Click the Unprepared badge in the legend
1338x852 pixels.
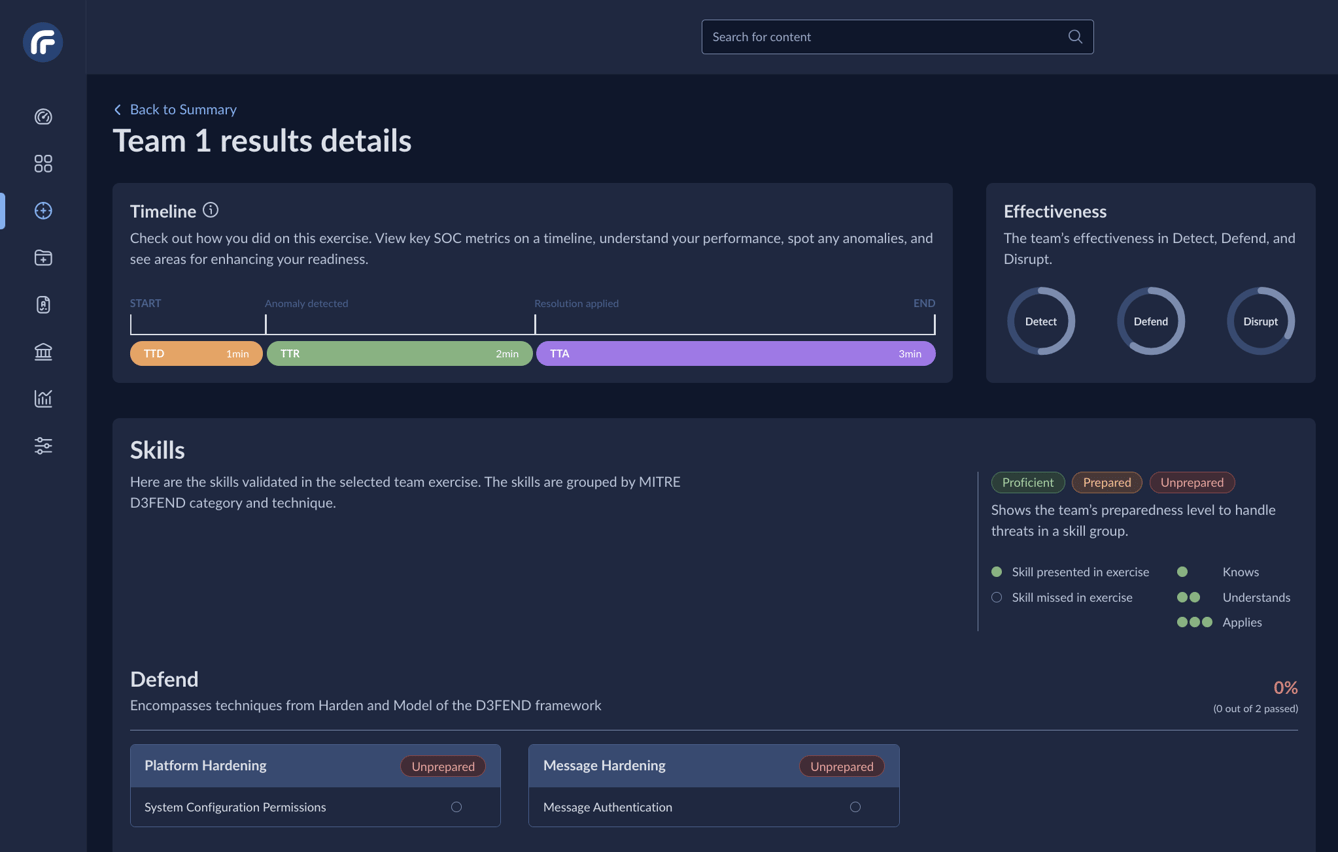click(x=1191, y=482)
